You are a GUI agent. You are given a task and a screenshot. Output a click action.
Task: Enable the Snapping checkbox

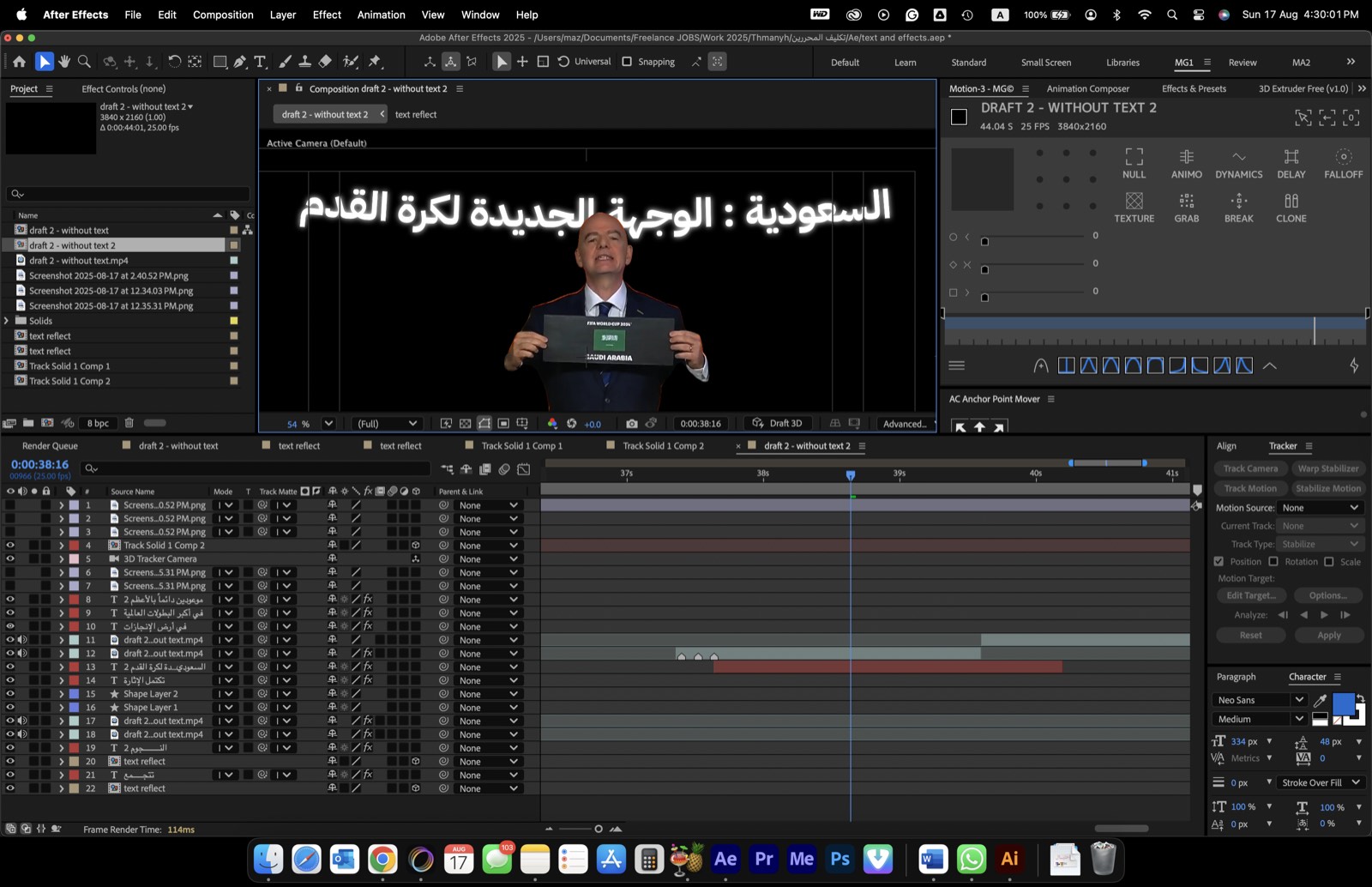coord(627,62)
